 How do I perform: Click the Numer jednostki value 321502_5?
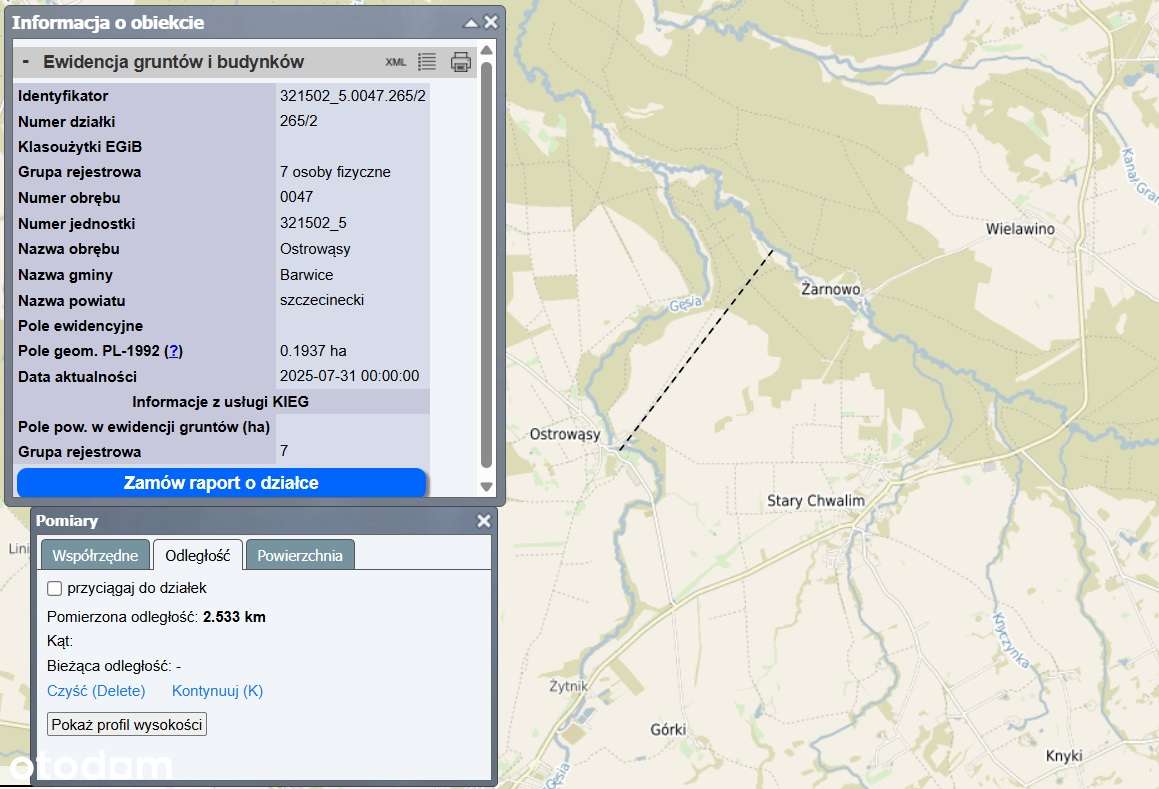pos(313,223)
